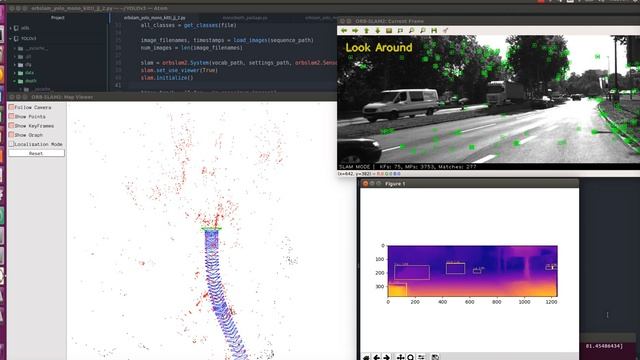
Task: Select the zoom-to-rectangle tool in Figure 1
Action: click(411, 358)
